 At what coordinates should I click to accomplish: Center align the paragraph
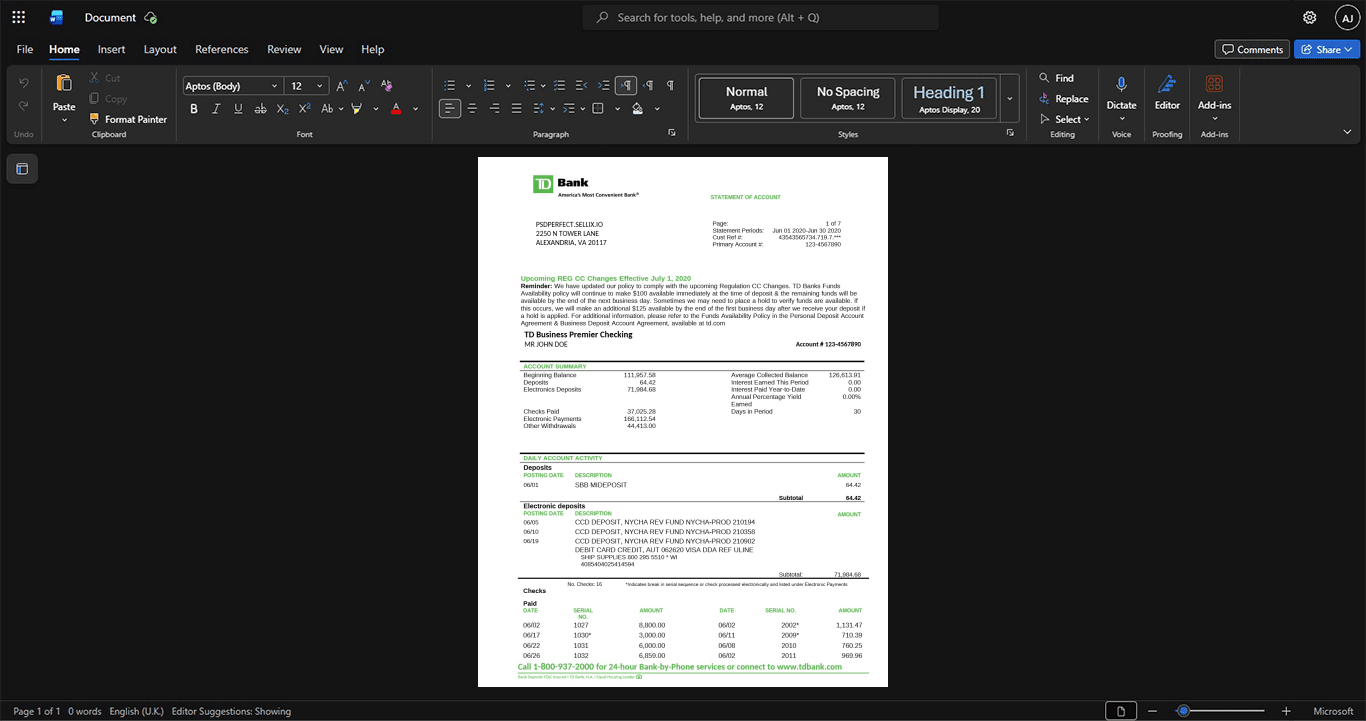472,108
